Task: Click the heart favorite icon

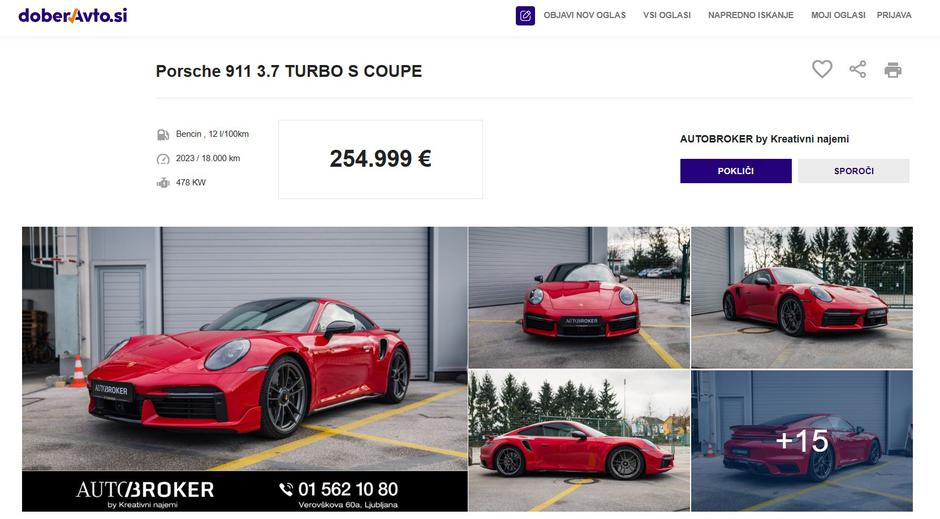Action: tap(822, 70)
